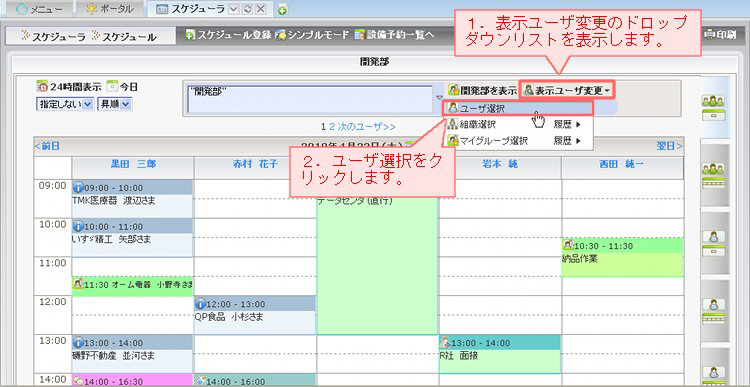This screenshot has height=387, width=750.
Task: Open the 昇順 sort order dropdown
Action: pyautogui.click(x=115, y=104)
